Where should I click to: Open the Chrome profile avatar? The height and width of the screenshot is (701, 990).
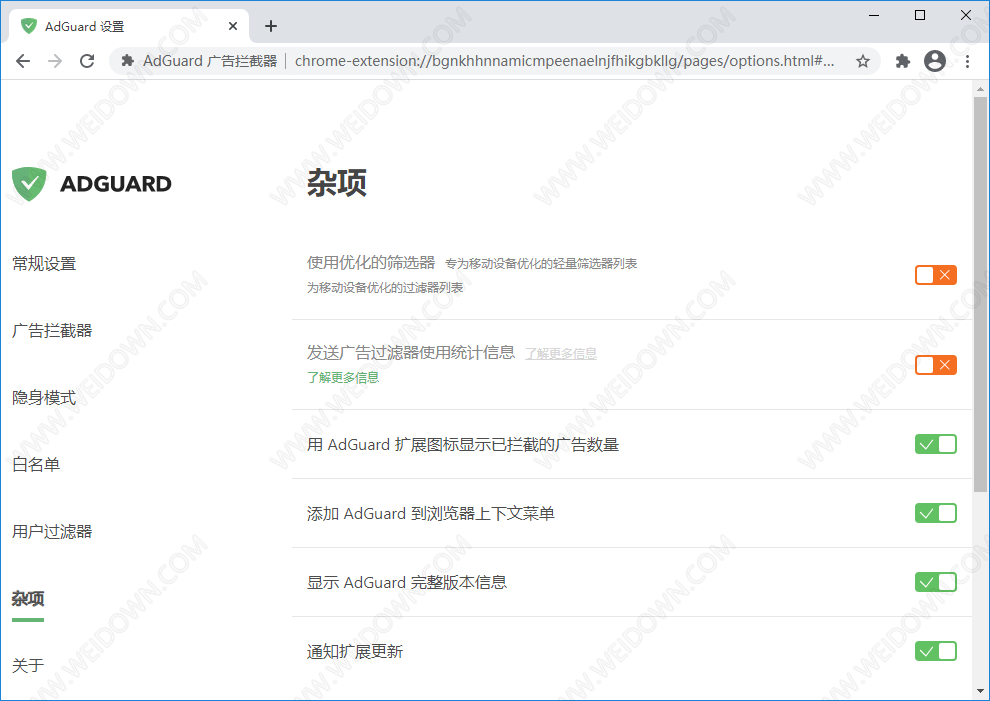pos(935,61)
